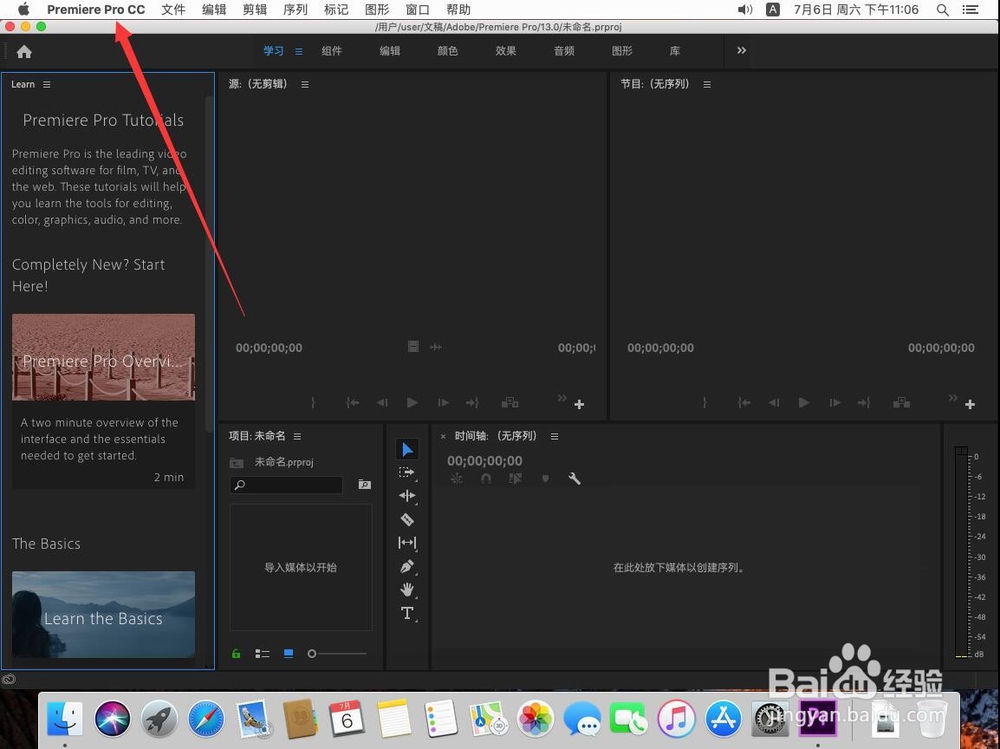The image size is (1000, 749).
Task: Toggle Linked Selection in timeline
Action: point(515,478)
